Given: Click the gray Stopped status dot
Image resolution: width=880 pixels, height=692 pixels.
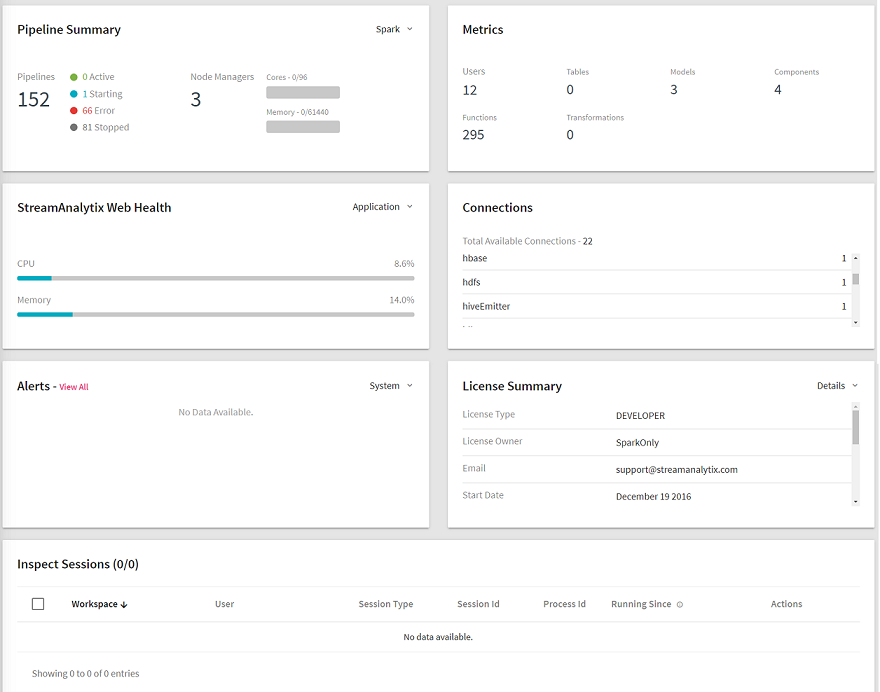Looking at the screenshot, I should coord(74,127).
